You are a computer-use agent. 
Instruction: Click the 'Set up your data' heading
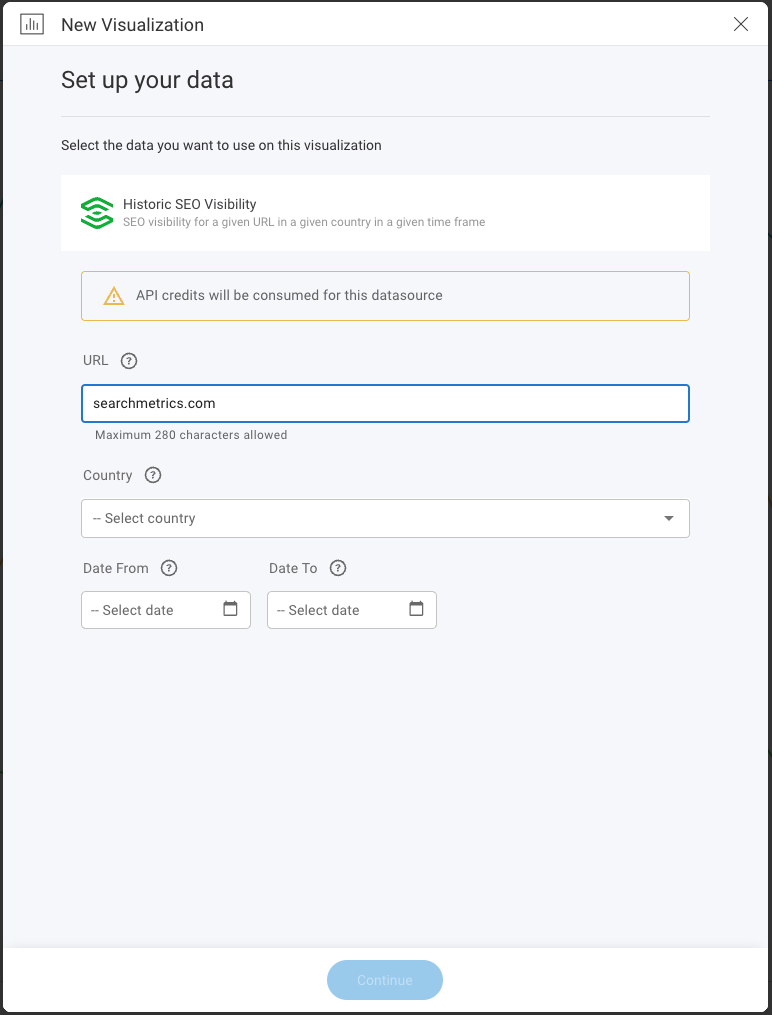147,80
